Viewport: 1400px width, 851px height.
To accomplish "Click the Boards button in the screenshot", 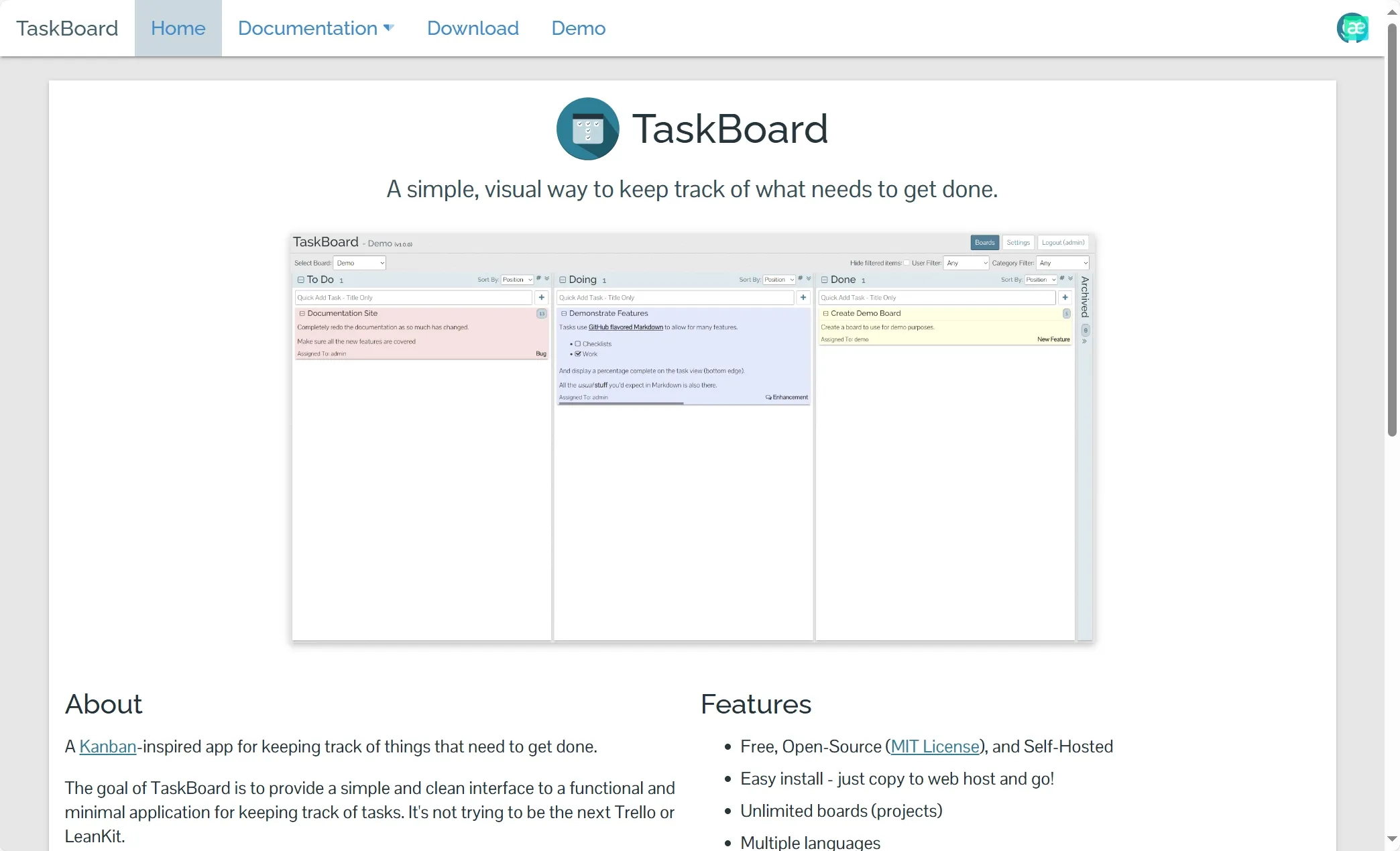I will click(984, 243).
